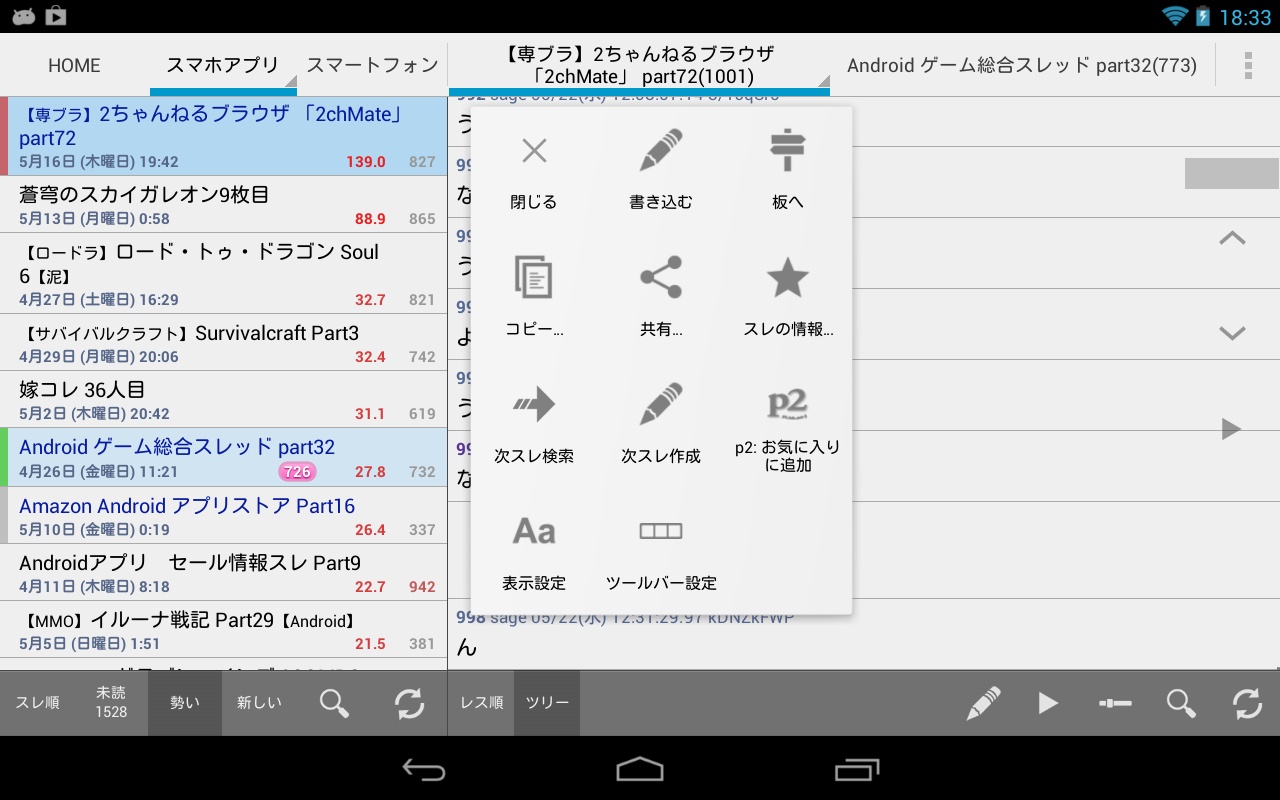Open スマホアプリ tab dropdown

(x=223, y=66)
